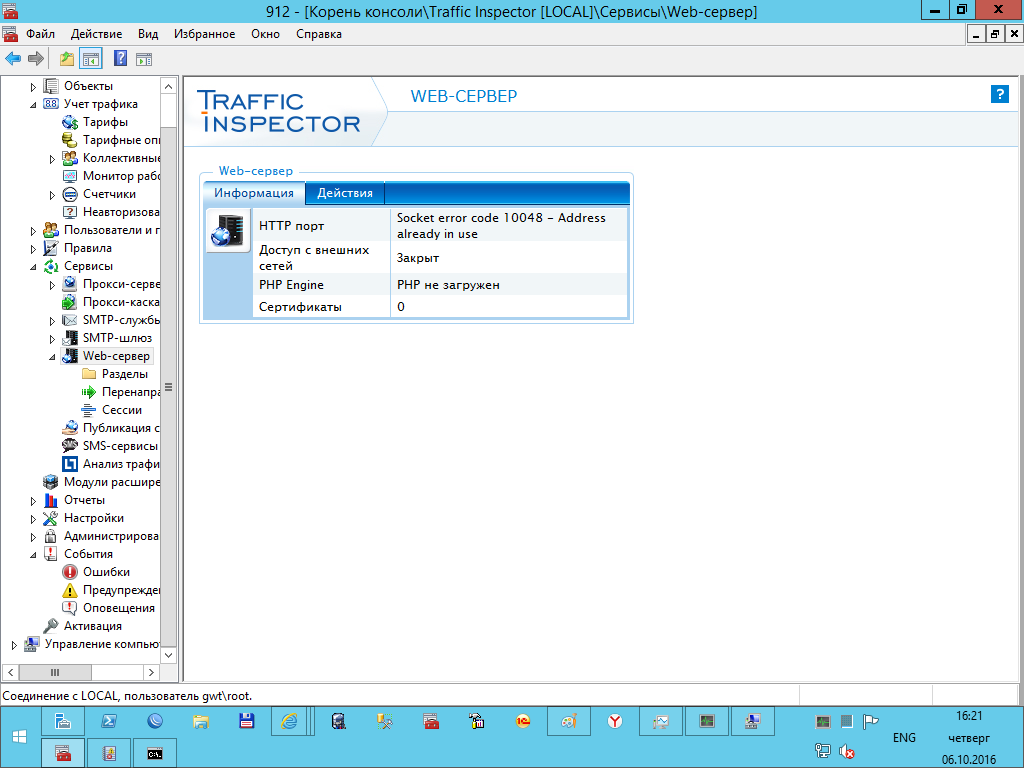The height and width of the screenshot is (768, 1024).
Task: Click the forward arrow toolbar icon
Action: click(36, 59)
